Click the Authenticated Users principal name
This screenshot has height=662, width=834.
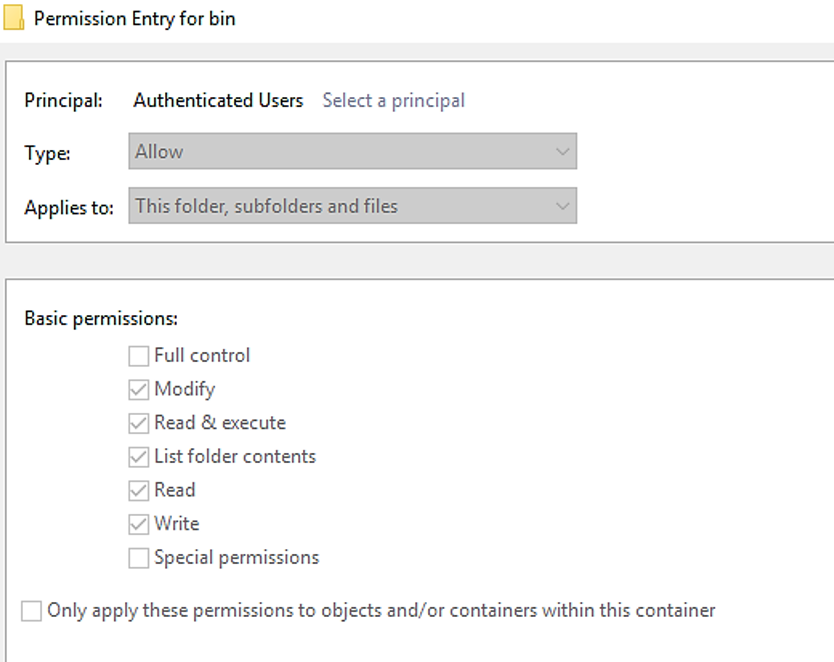tap(218, 100)
